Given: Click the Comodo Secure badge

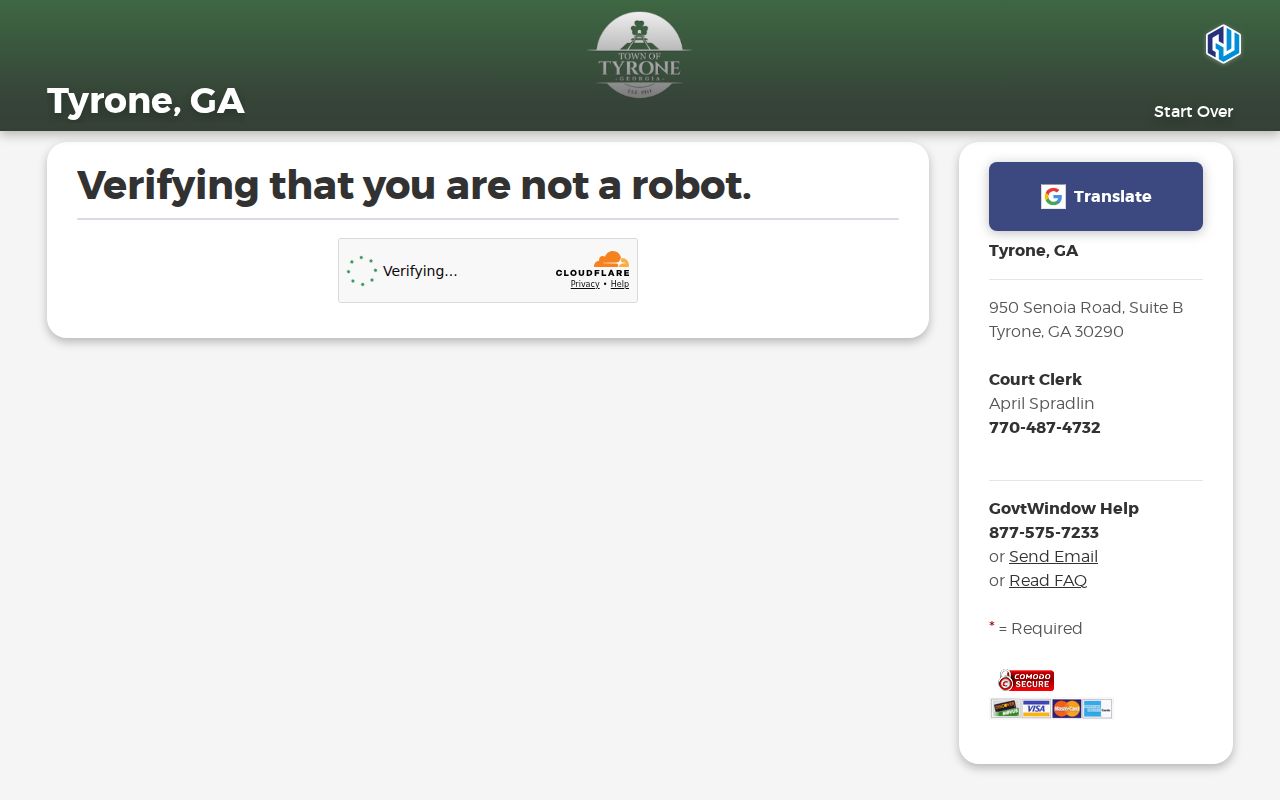Looking at the screenshot, I should 1026,680.
